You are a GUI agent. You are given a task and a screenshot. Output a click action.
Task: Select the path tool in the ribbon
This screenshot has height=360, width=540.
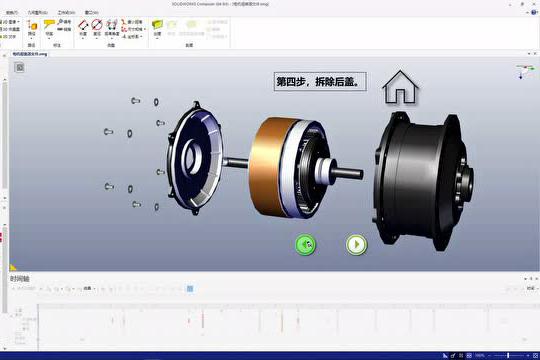point(32,28)
